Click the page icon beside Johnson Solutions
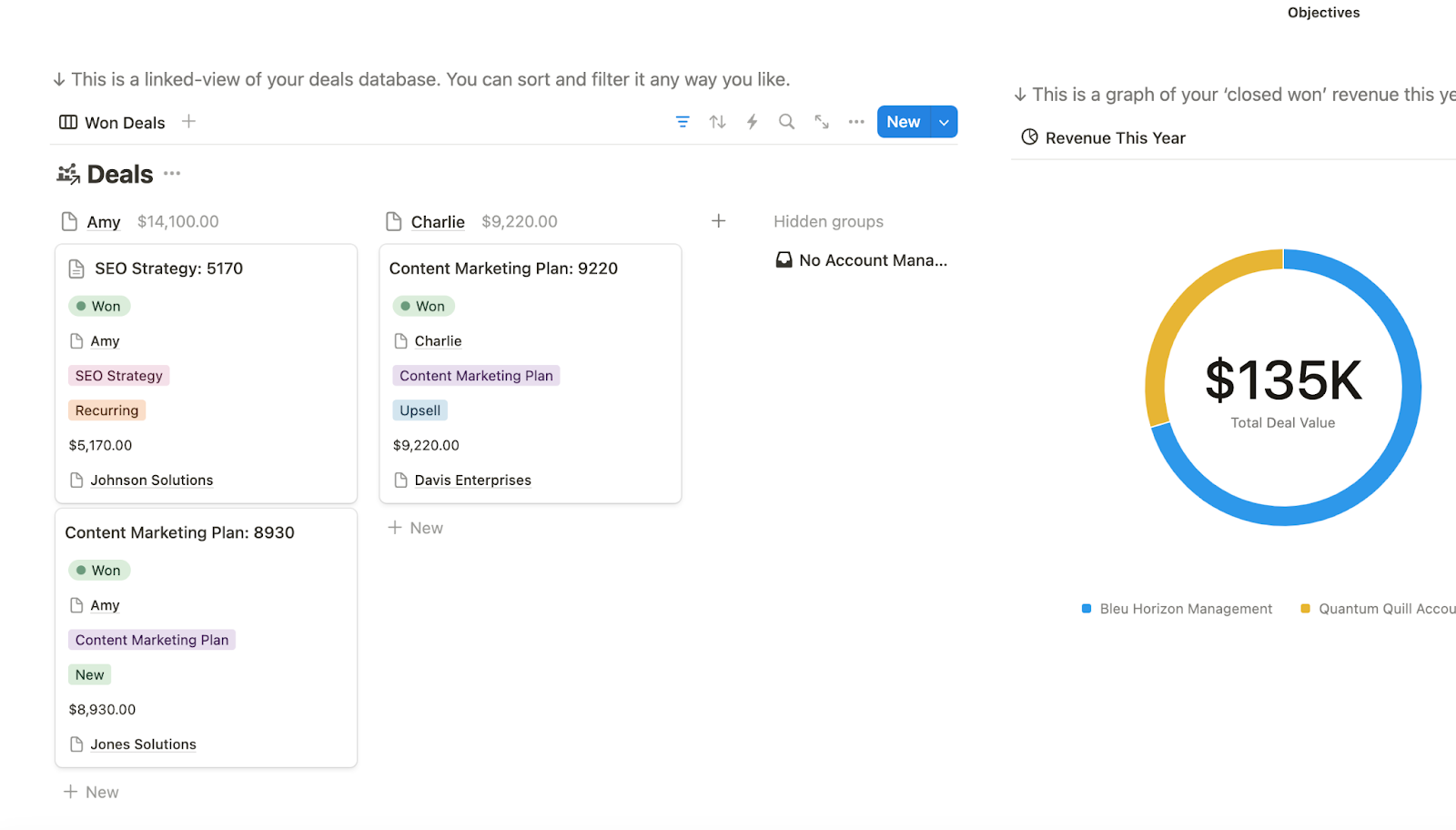Screen dimensions: 1456x830 tap(76, 480)
